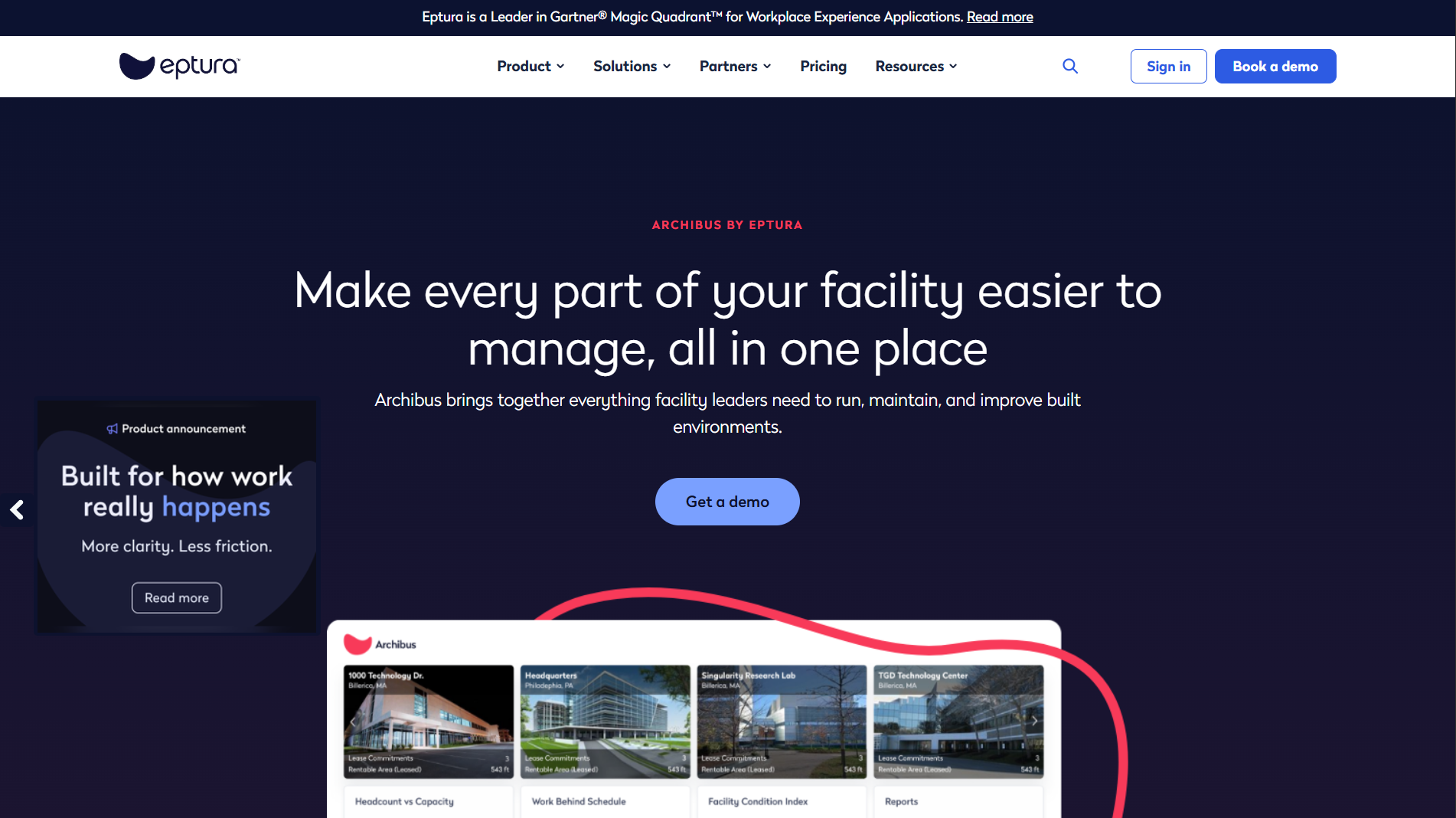Open the Facility Condition Index card
The height and width of the screenshot is (818, 1456).
(x=782, y=801)
